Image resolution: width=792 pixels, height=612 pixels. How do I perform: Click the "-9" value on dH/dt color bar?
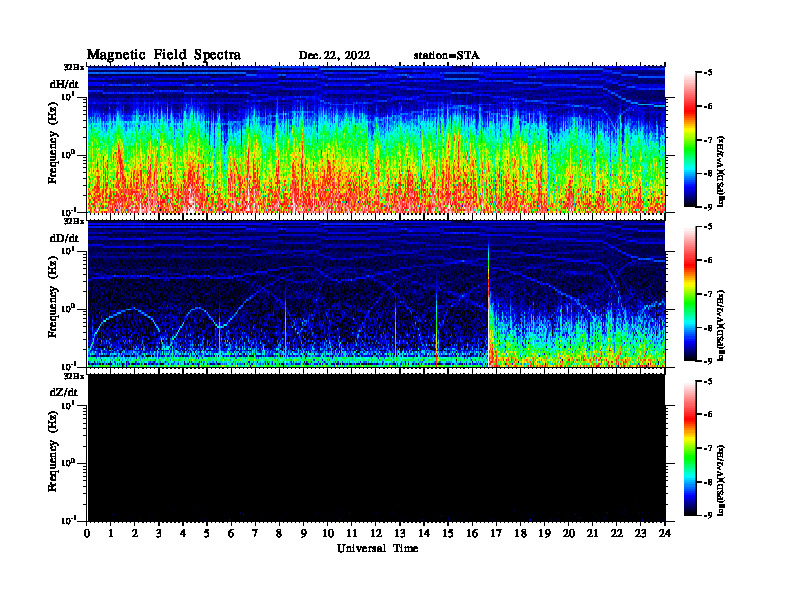coord(708,207)
